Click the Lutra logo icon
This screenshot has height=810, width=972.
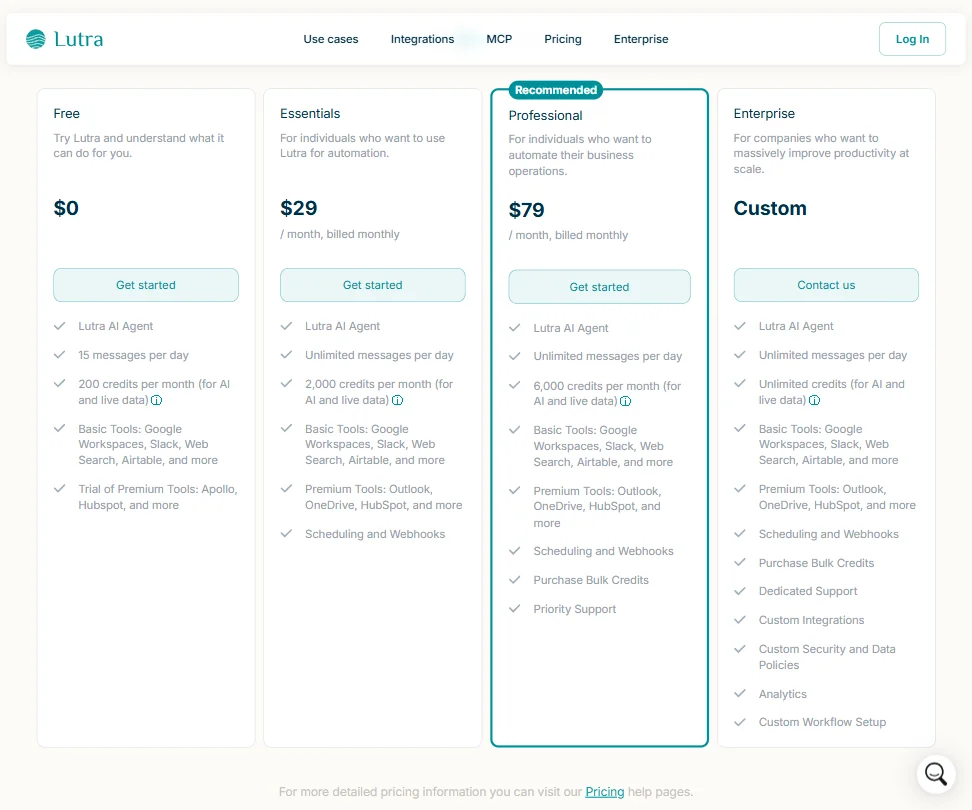tap(36, 39)
